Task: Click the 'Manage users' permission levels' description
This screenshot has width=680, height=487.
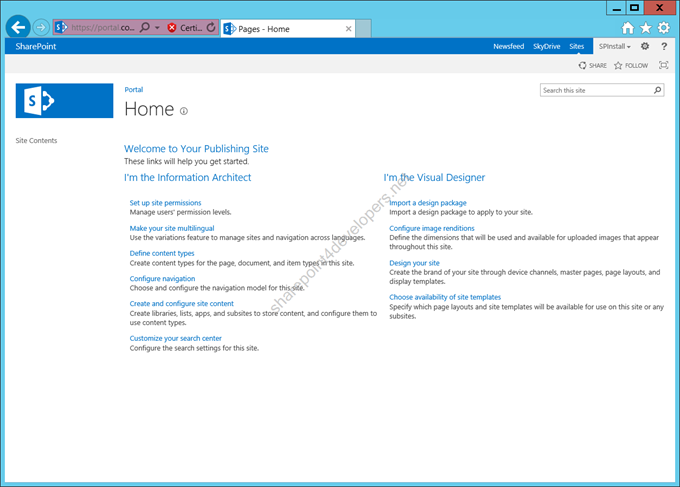Action: coord(180,212)
